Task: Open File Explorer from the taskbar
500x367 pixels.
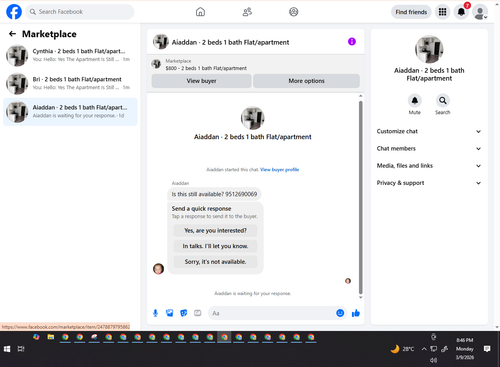Action: (x=51, y=337)
